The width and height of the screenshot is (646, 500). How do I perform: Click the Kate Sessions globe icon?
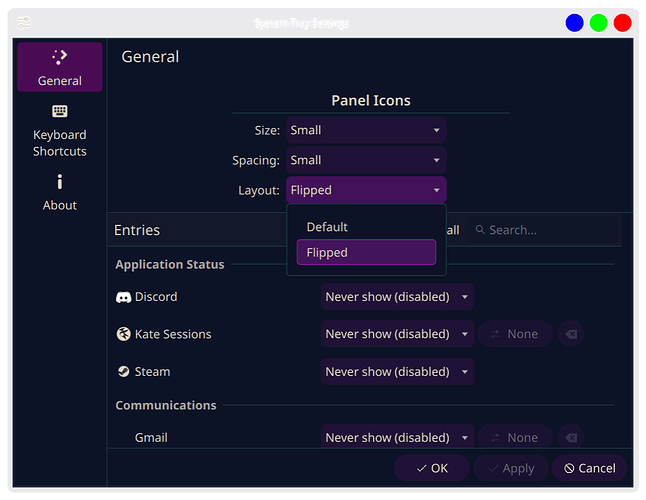tap(124, 334)
